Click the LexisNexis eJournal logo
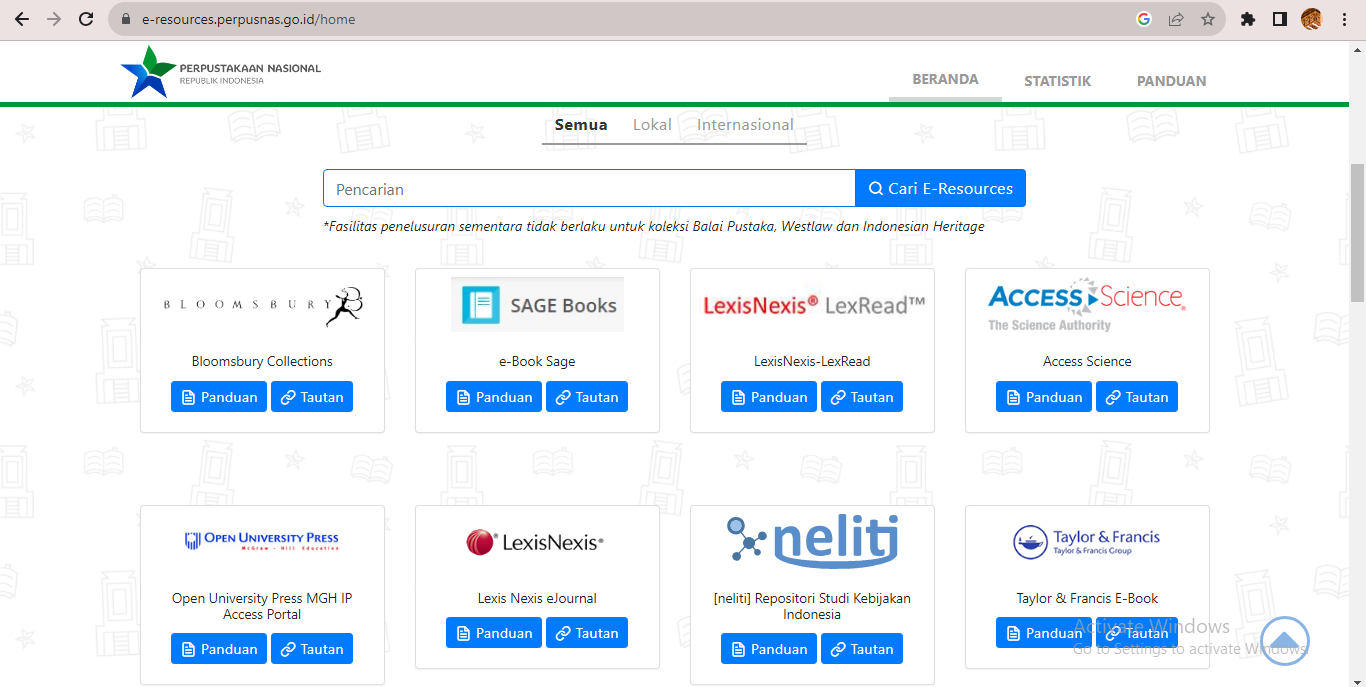 (x=536, y=542)
